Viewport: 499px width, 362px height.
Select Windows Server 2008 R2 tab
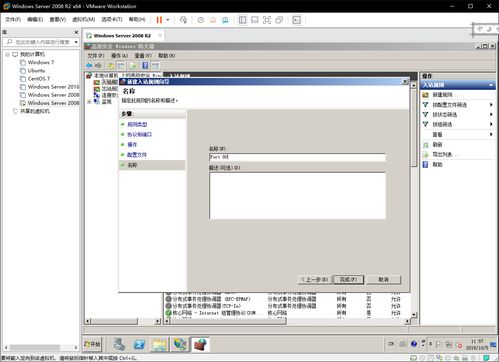click(122, 36)
